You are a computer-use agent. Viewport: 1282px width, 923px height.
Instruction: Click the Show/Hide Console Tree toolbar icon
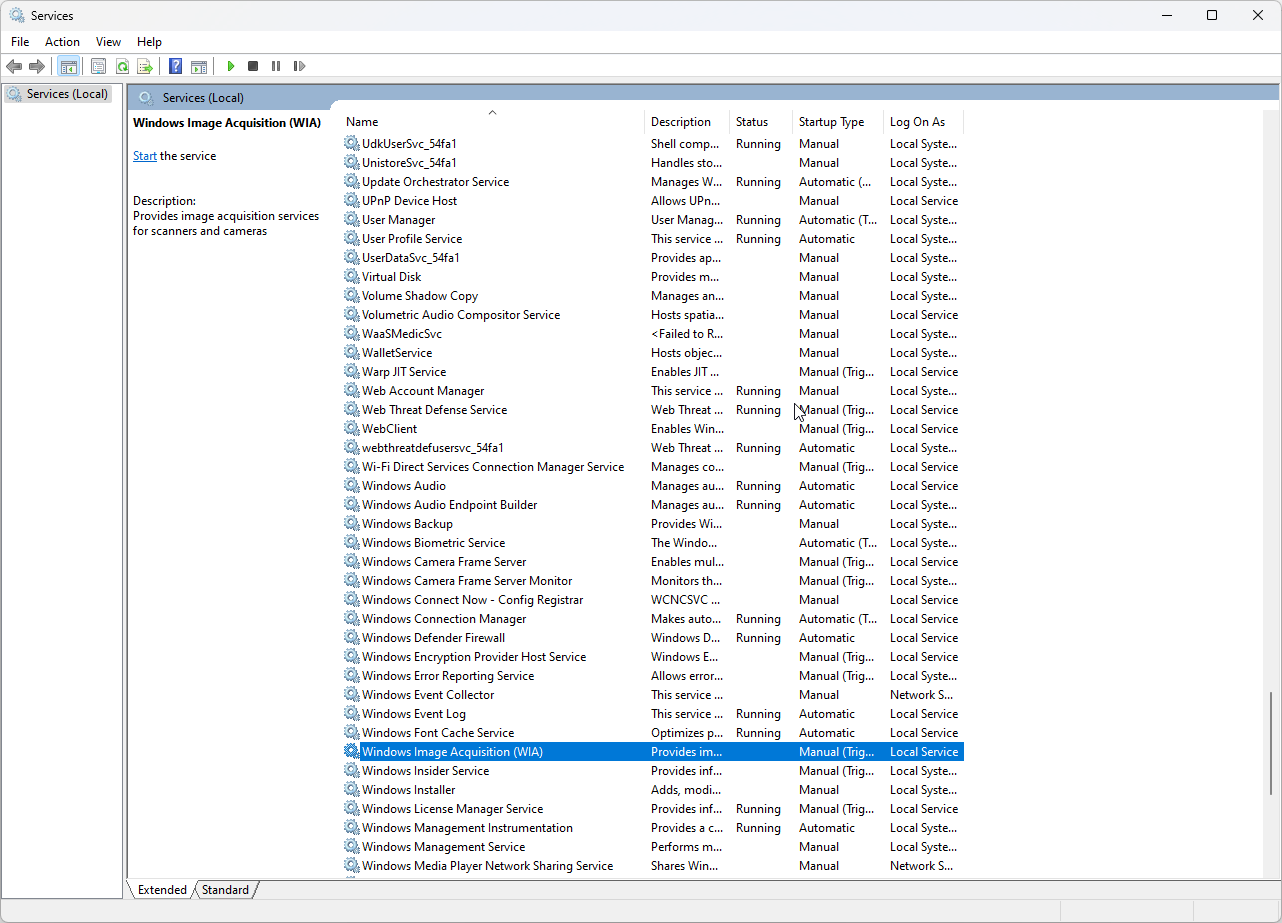(x=69, y=66)
